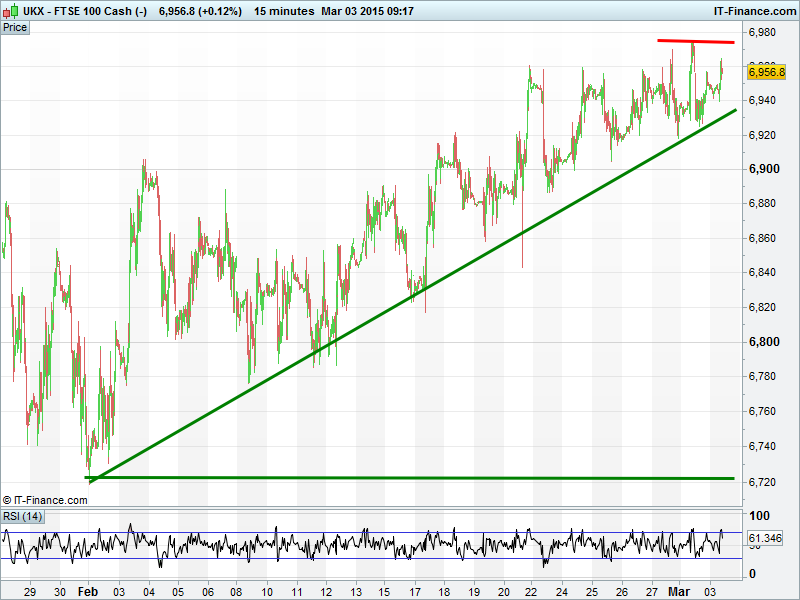The image size is (800, 600).
Task: Click date 17 on the time axis
Action: [x=414, y=591]
